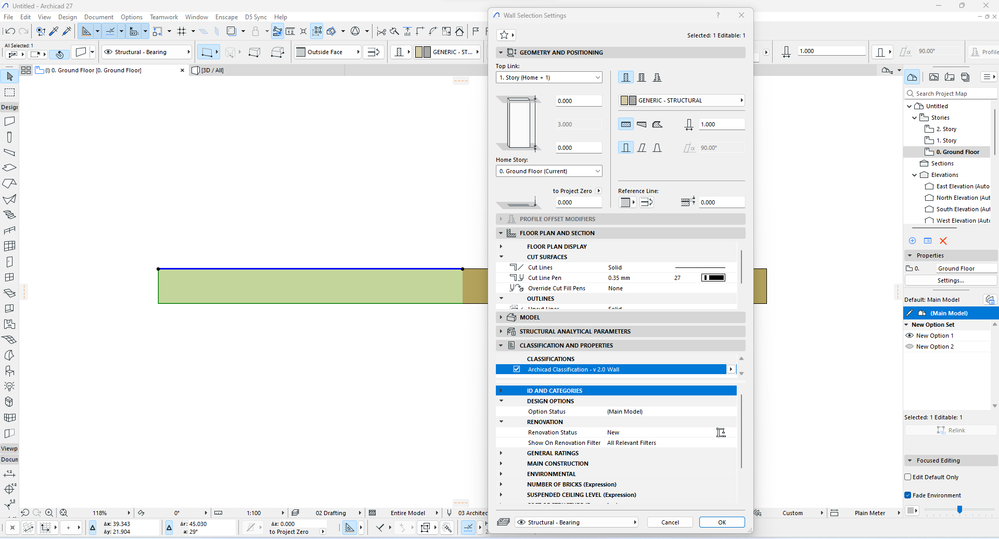Click Settings... button under Properties
Screen dimensions: 999x539
[x=950, y=280]
